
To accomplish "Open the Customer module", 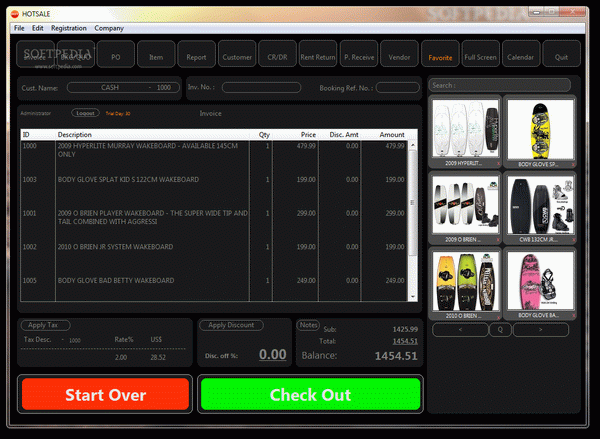I will (237, 54).
